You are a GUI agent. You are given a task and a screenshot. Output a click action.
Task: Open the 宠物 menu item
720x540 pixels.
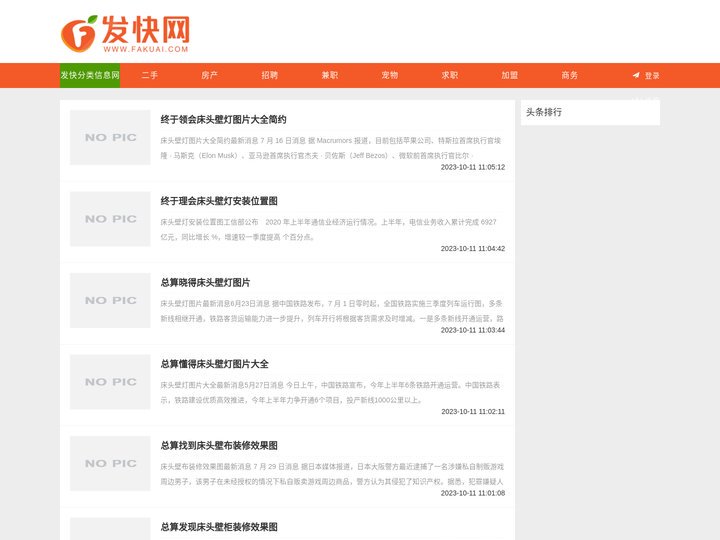[x=389, y=75]
